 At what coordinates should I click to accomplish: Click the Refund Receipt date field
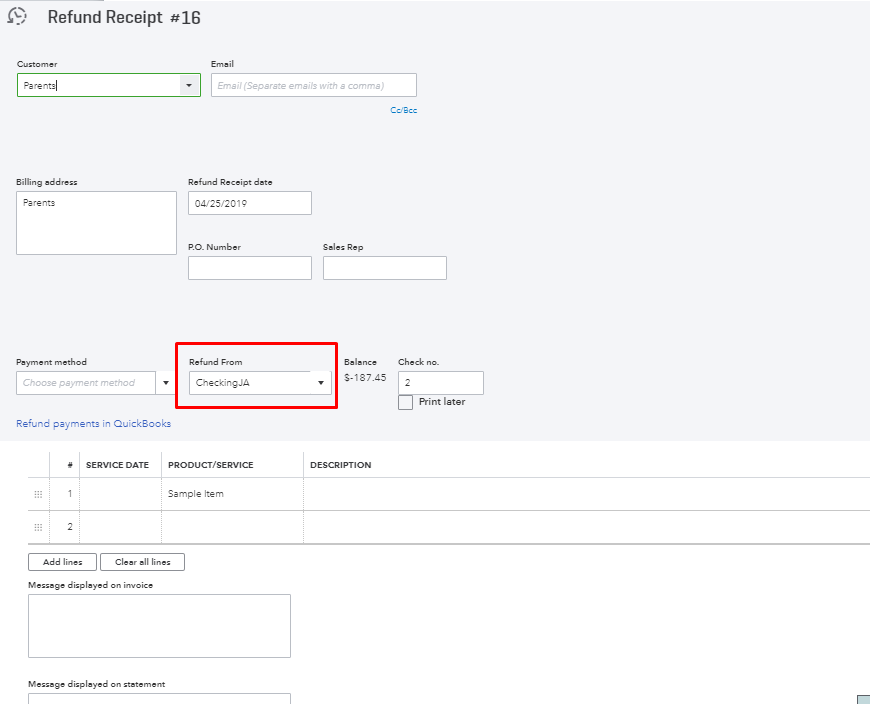tap(250, 203)
